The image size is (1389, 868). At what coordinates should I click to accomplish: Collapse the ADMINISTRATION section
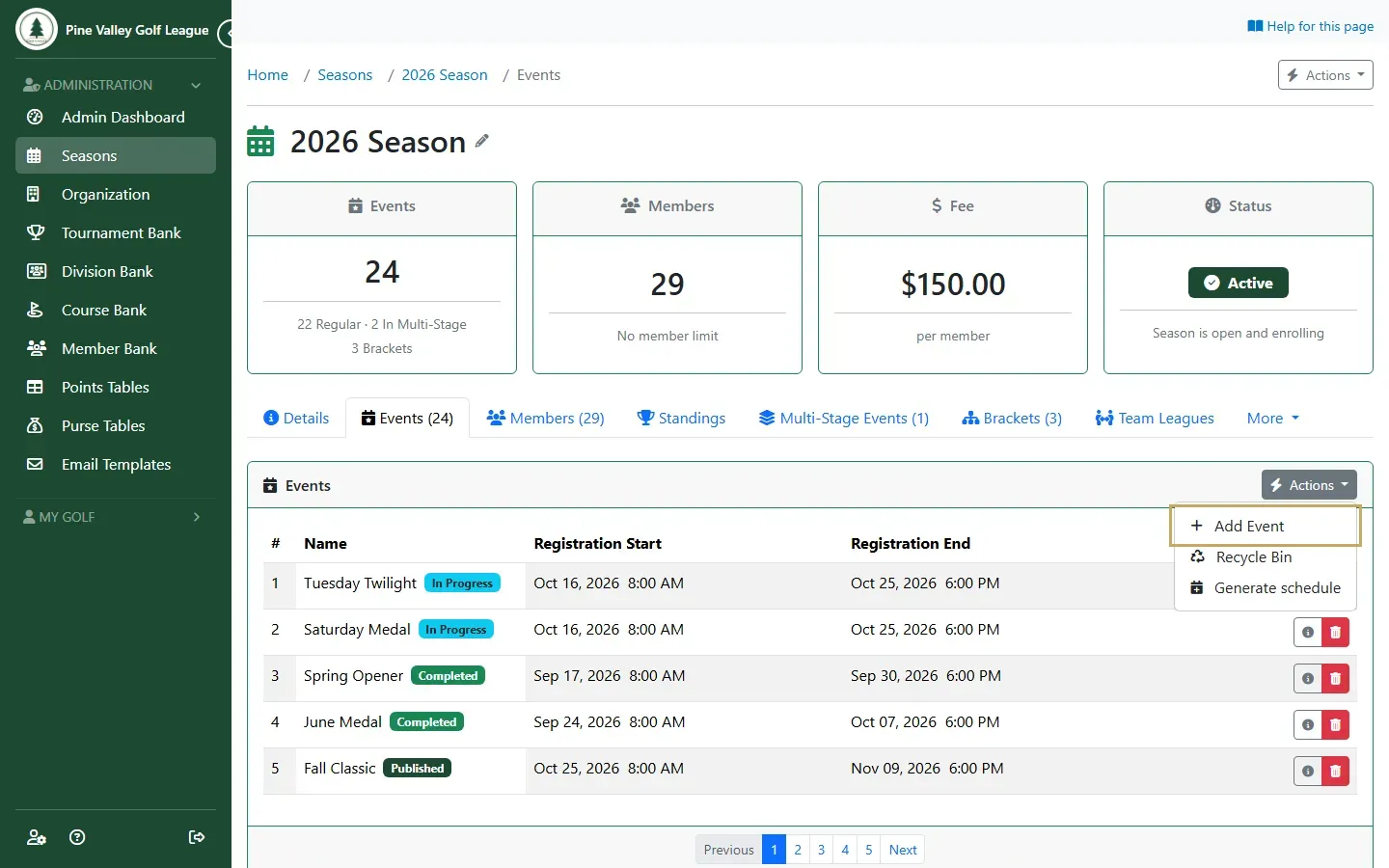114,85
